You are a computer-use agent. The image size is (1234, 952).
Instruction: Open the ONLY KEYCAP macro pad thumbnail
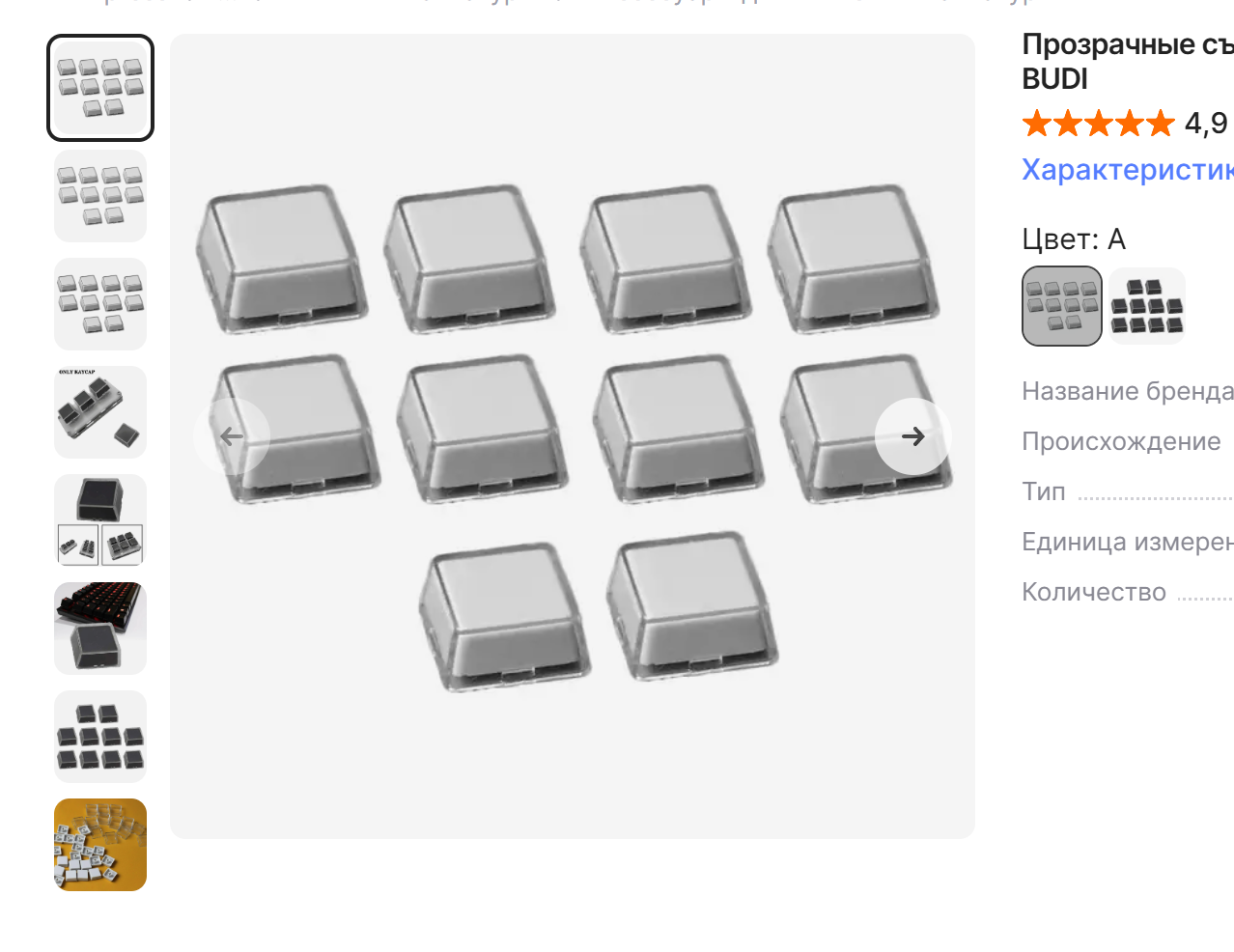[x=100, y=412]
